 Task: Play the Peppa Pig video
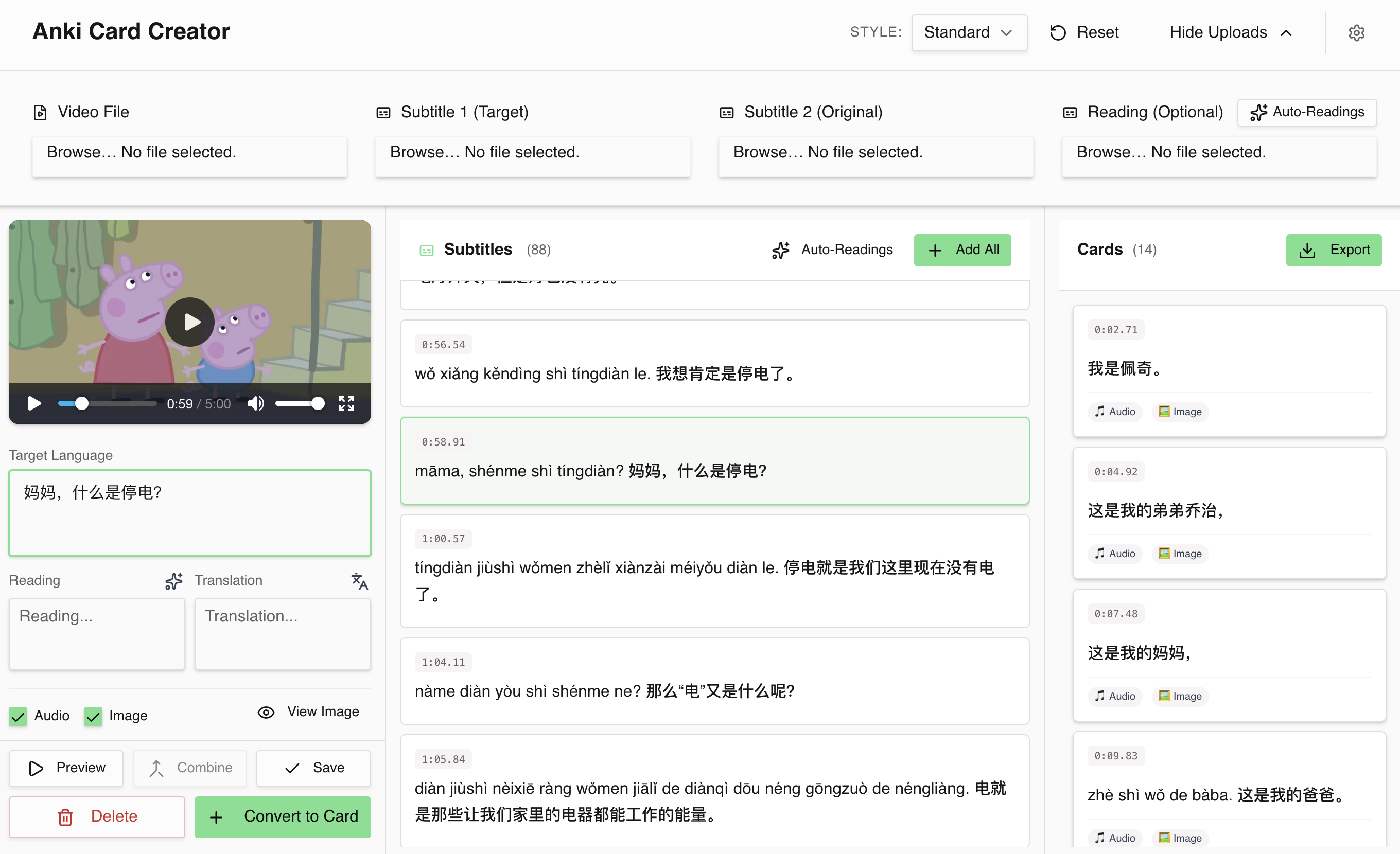pos(189,322)
